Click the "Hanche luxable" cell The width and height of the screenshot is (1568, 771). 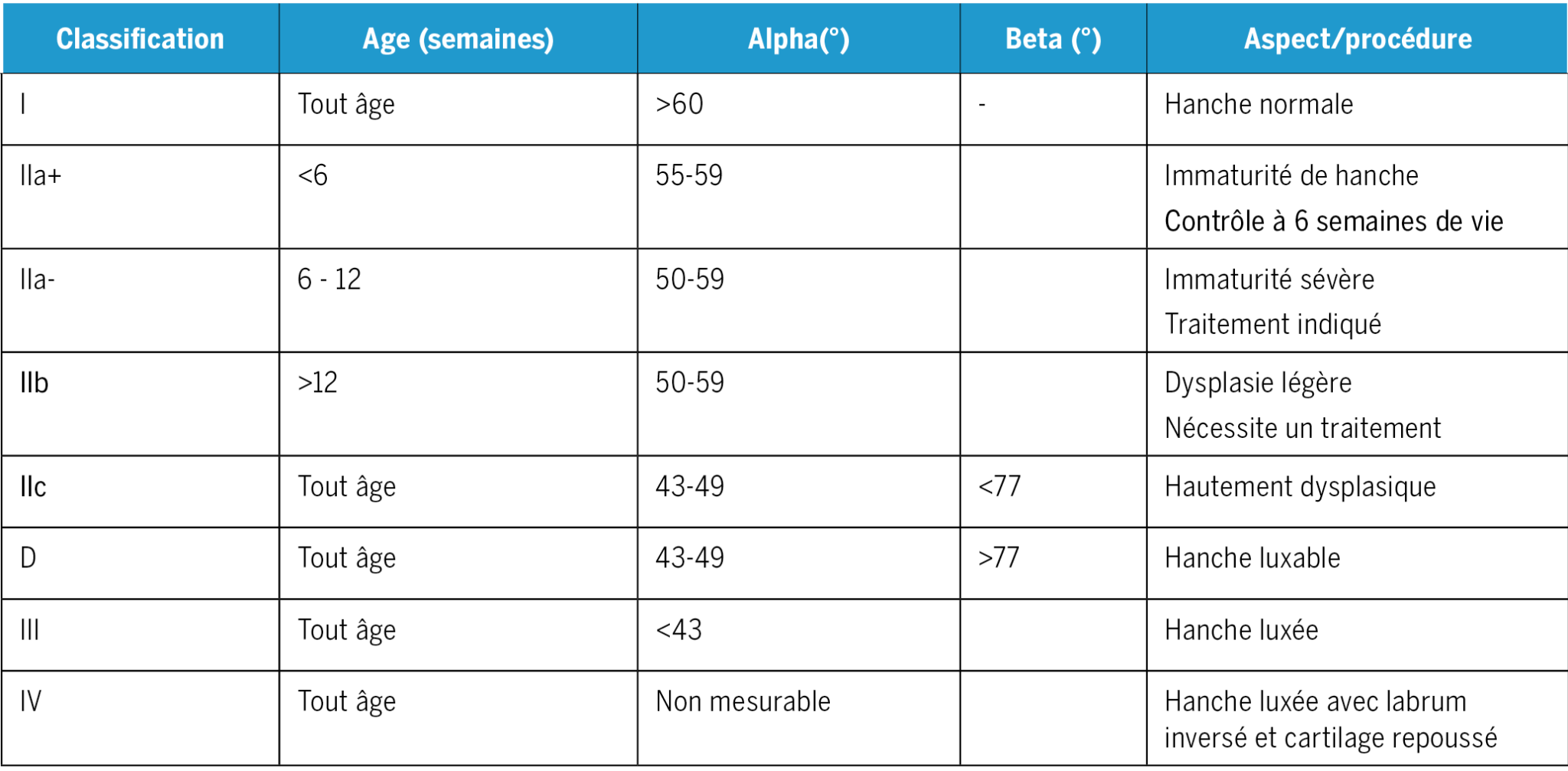1253,558
